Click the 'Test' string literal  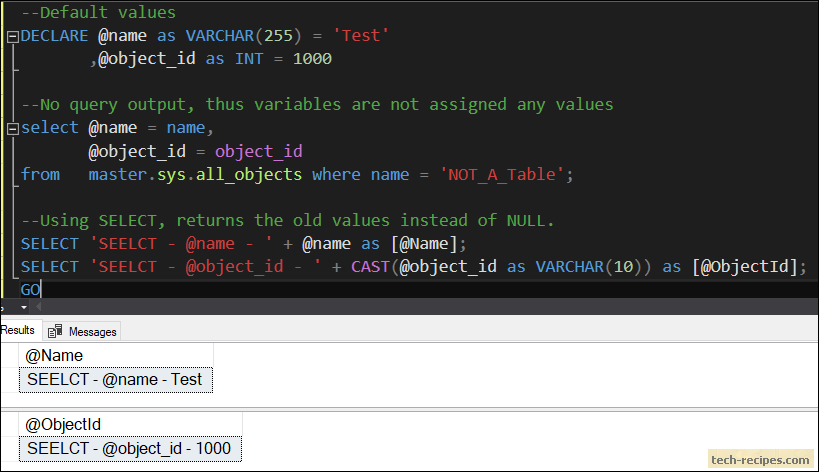point(360,36)
